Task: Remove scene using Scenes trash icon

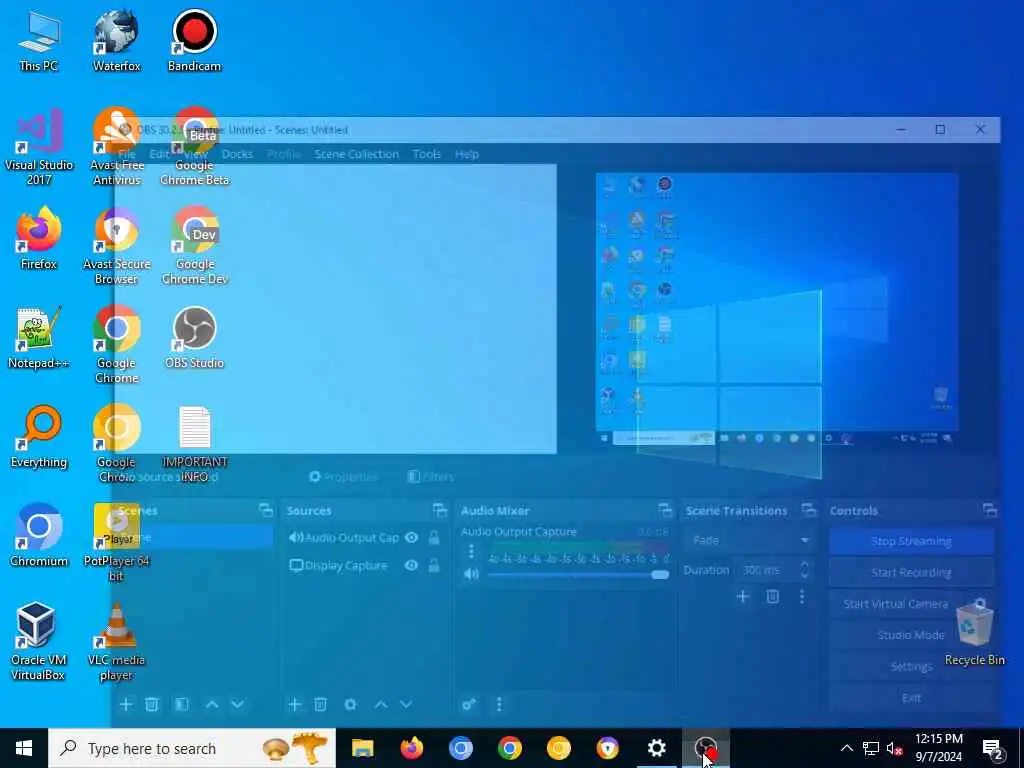Action: 152,704
